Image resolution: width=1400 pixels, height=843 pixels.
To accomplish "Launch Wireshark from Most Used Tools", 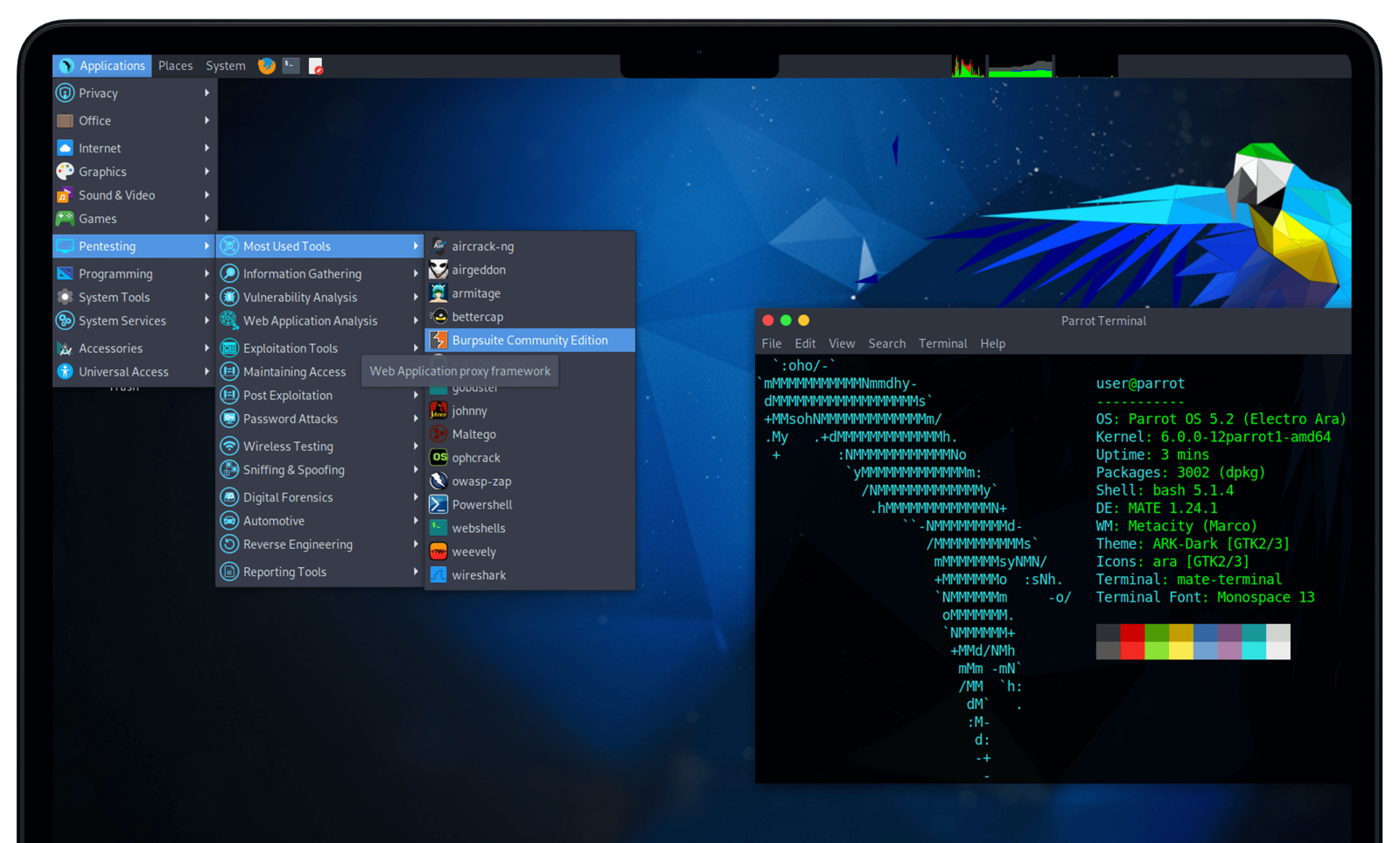I will (479, 574).
